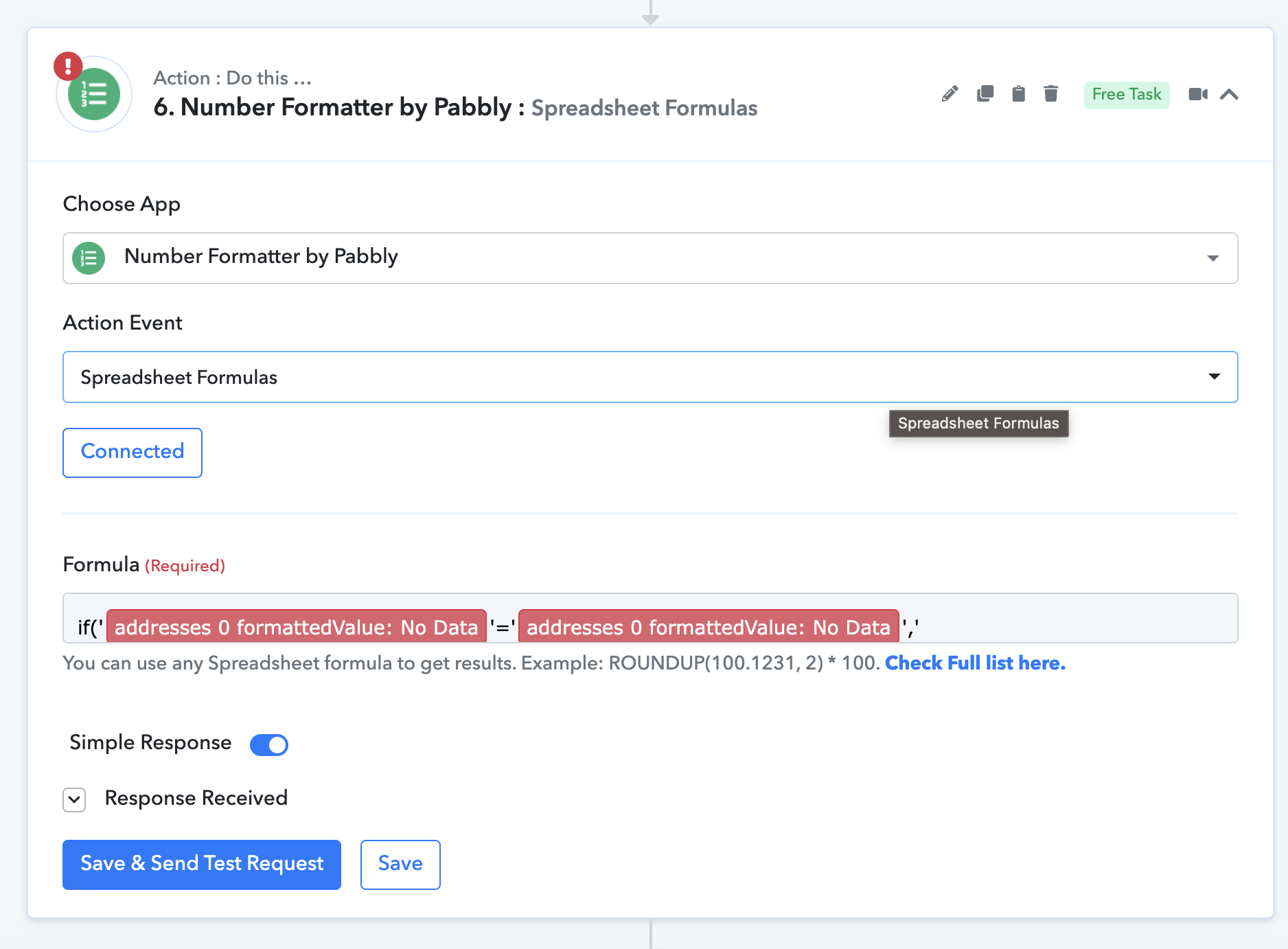This screenshot has height=949, width=1288.
Task: Click the Simple Response label
Action: point(150,743)
